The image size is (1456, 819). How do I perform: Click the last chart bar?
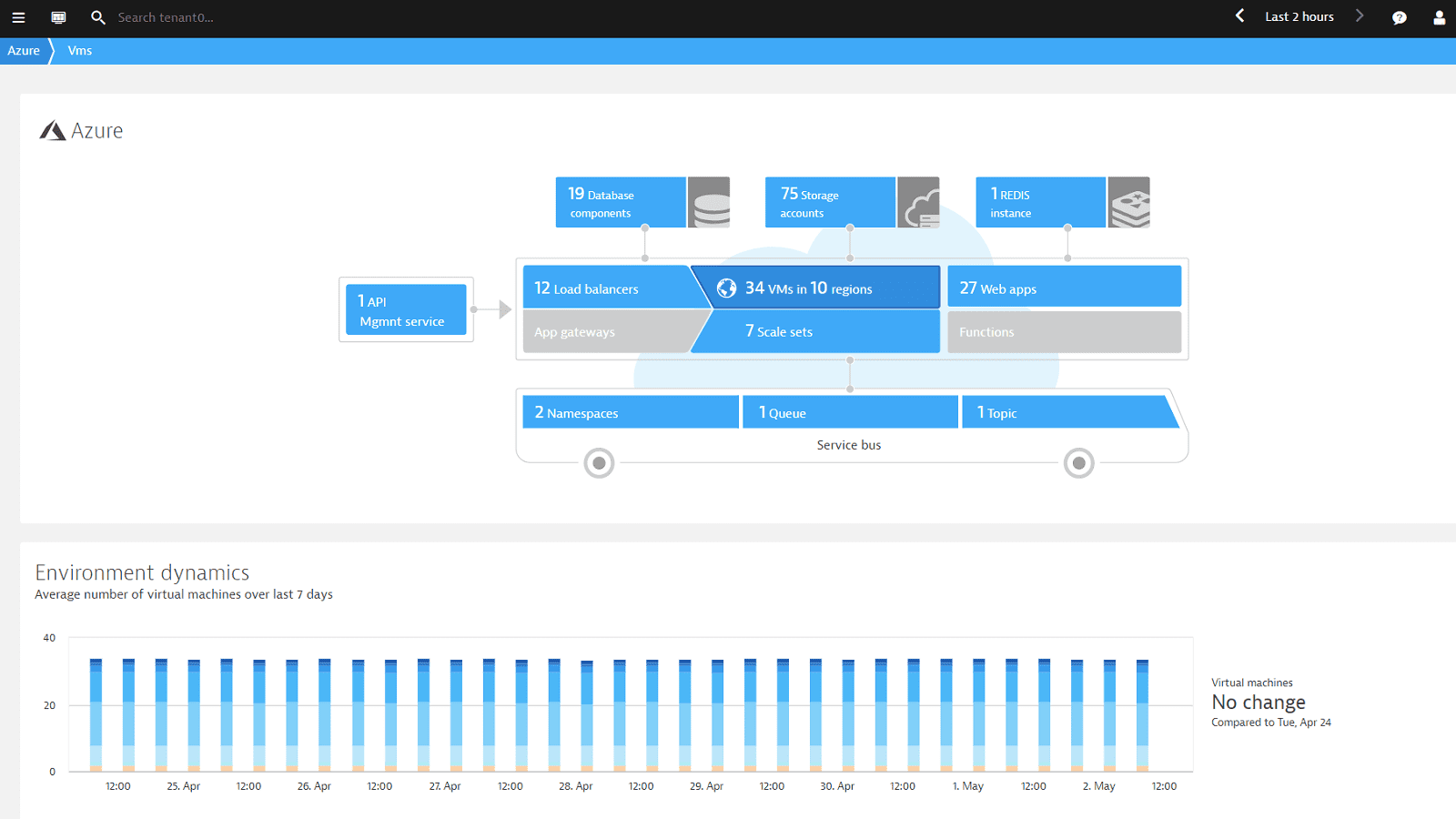tap(1142, 715)
